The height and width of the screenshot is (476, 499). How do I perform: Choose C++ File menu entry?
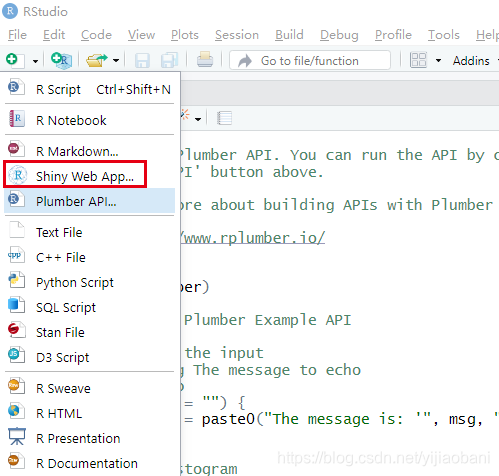tap(89, 257)
